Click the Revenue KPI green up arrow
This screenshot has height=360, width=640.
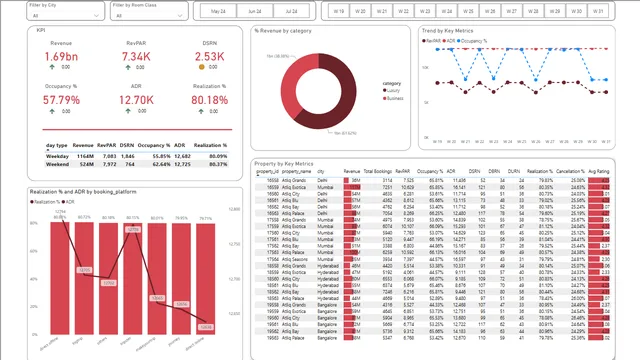(x=52, y=67)
